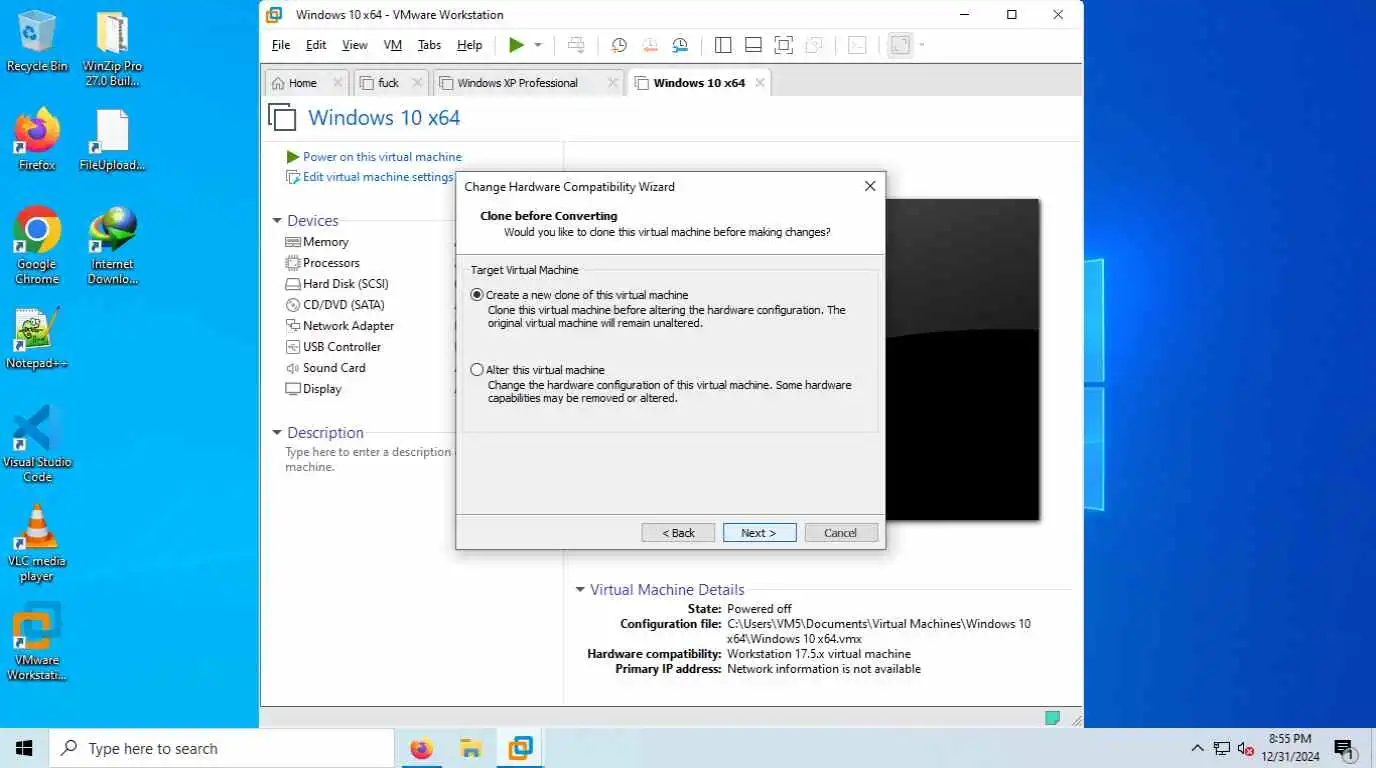Image resolution: width=1376 pixels, height=768 pixels.
Task: Close the Home tab
Action: click(337, 83)
